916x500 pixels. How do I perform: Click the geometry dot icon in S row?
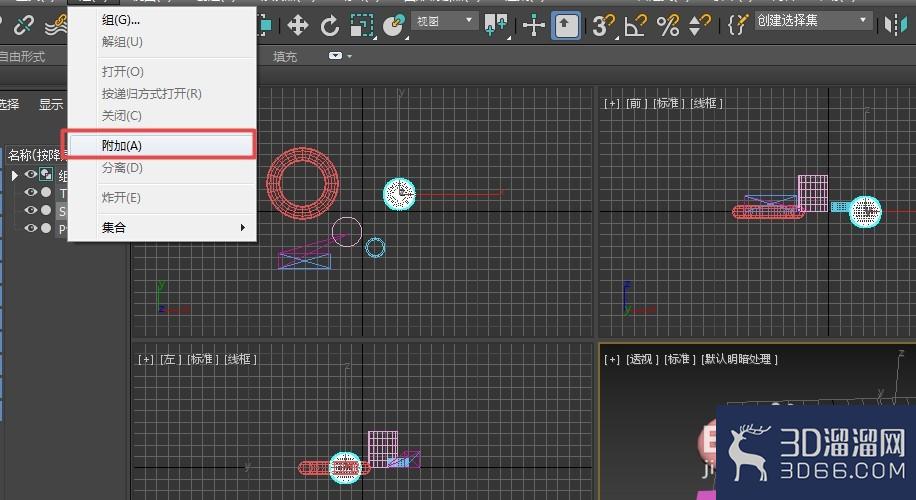pyautogui.click(x=46, y=211)
